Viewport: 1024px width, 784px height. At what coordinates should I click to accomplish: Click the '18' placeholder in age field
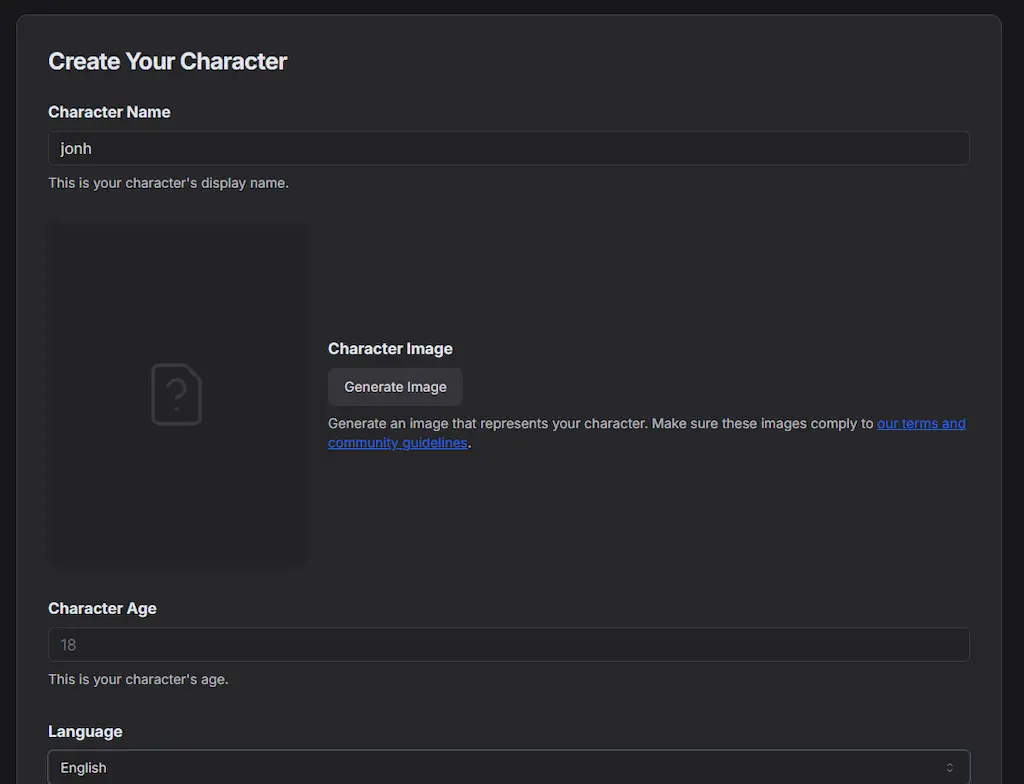(x=68, y=645)
